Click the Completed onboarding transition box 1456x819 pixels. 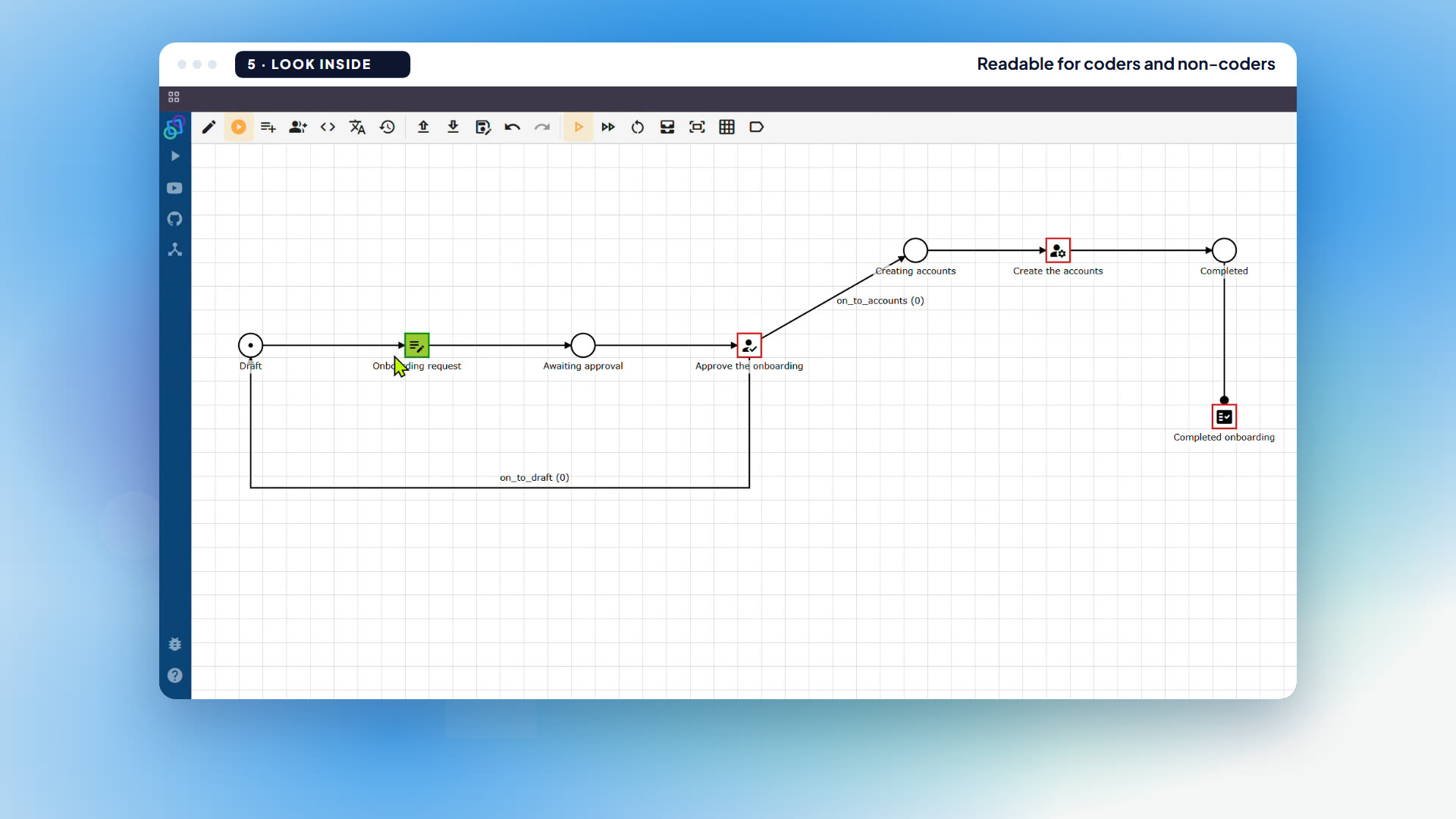coord(1224,416)
